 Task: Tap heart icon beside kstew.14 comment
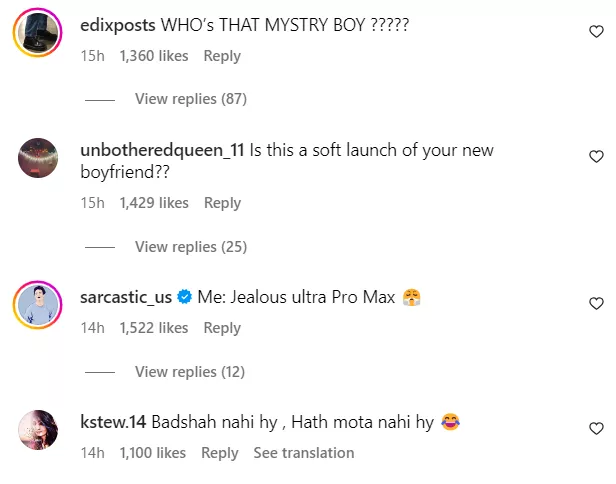point(596,428)
